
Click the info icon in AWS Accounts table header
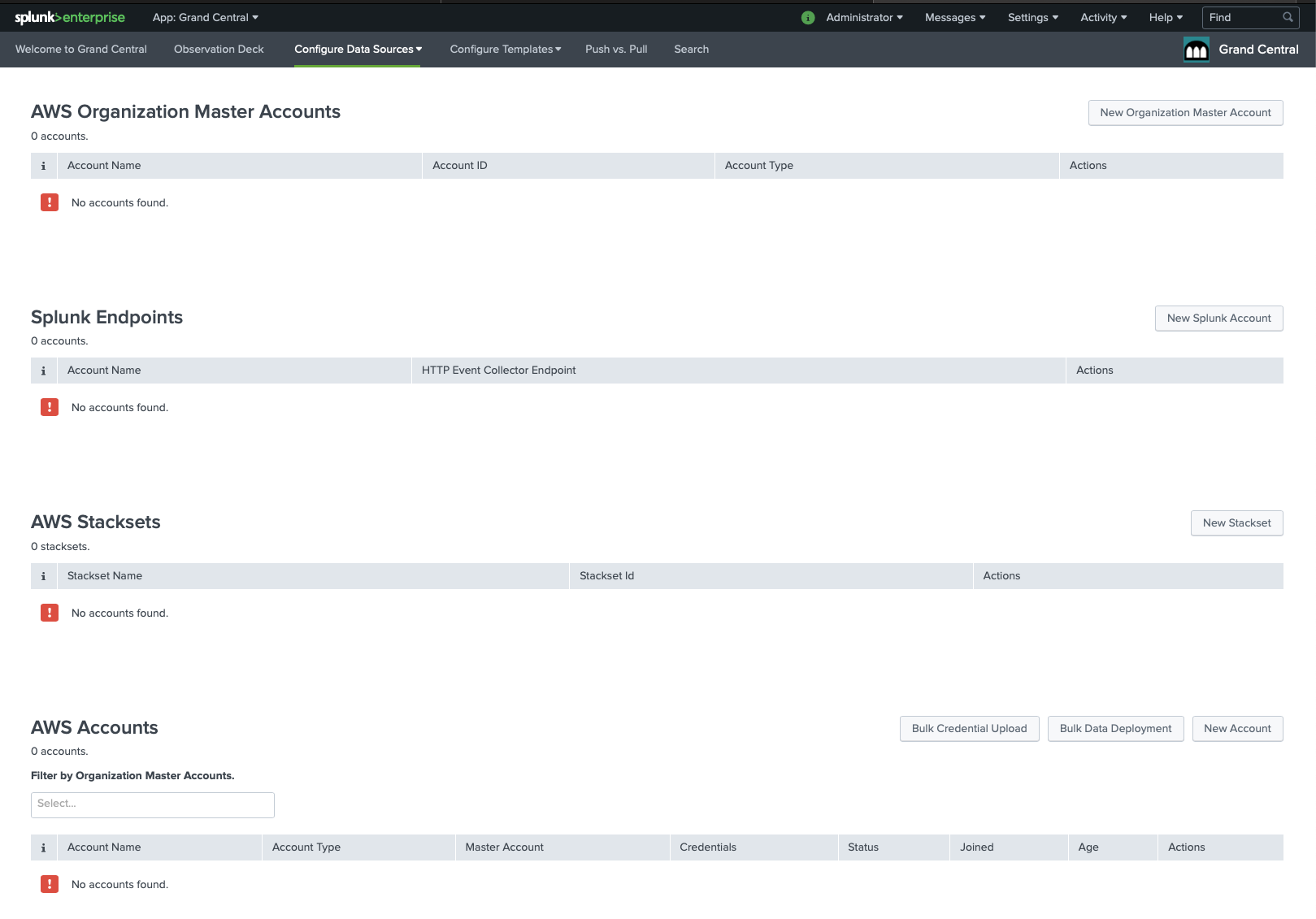pos(44,847)
